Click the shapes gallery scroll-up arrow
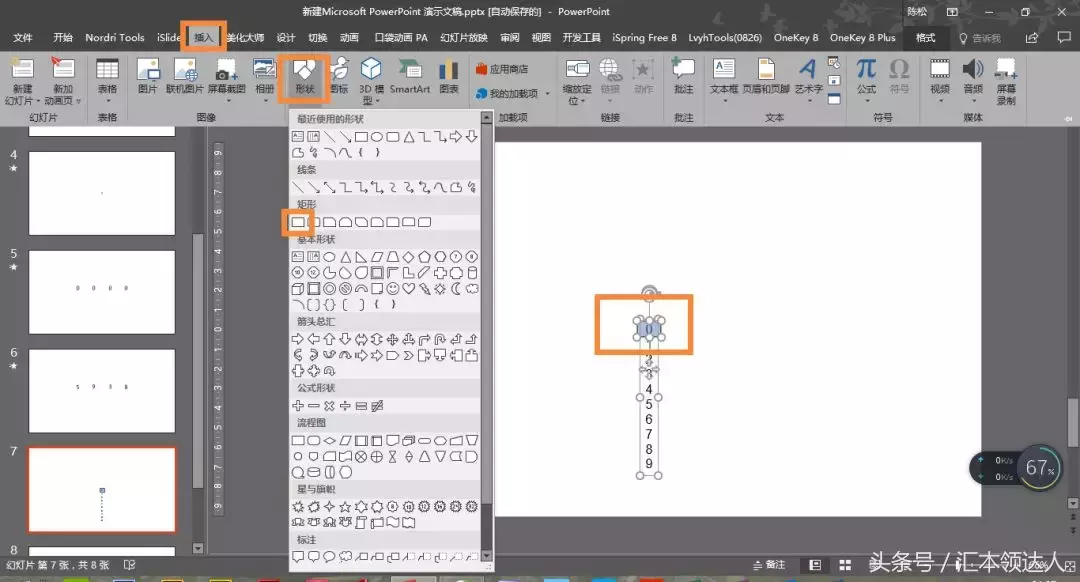The width and height of the screenshot is (1080, 582). pos(486,118)
